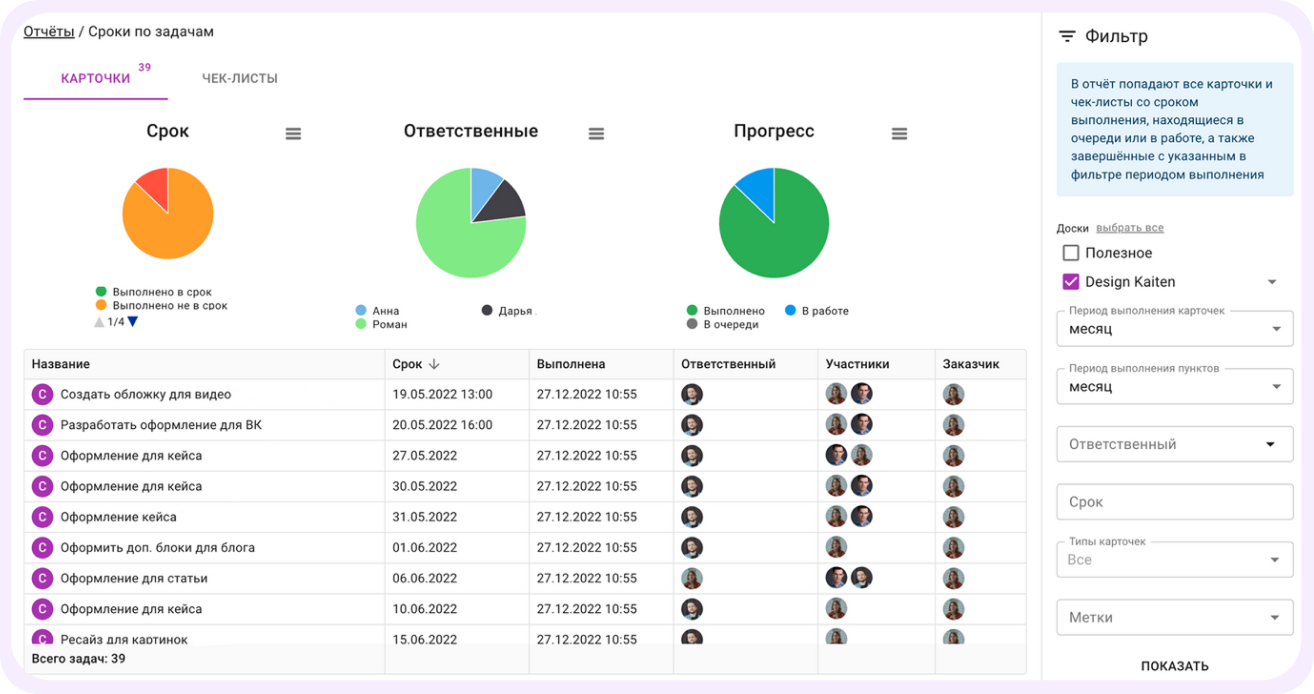Open the Прогресс chart menu icon
Viewport: 1314px width, 694px height.
pos(899,134)
